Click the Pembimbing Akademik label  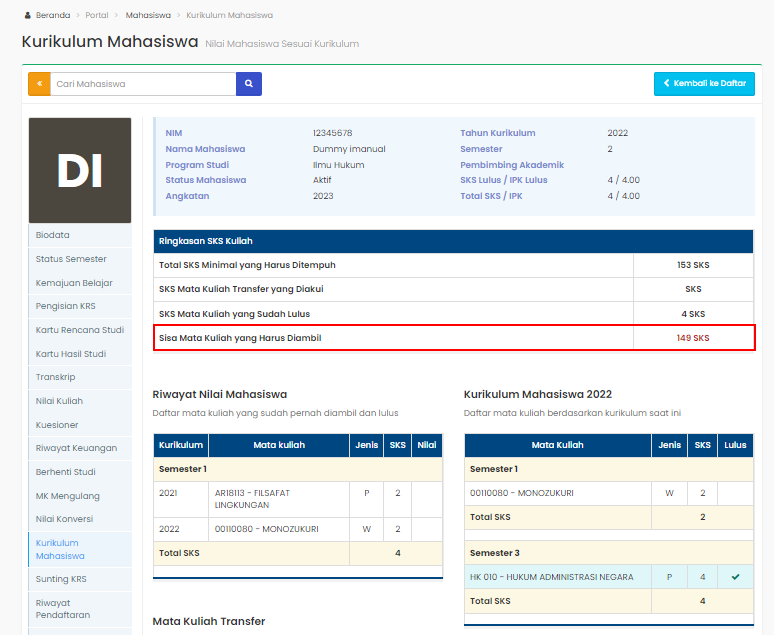512,165
